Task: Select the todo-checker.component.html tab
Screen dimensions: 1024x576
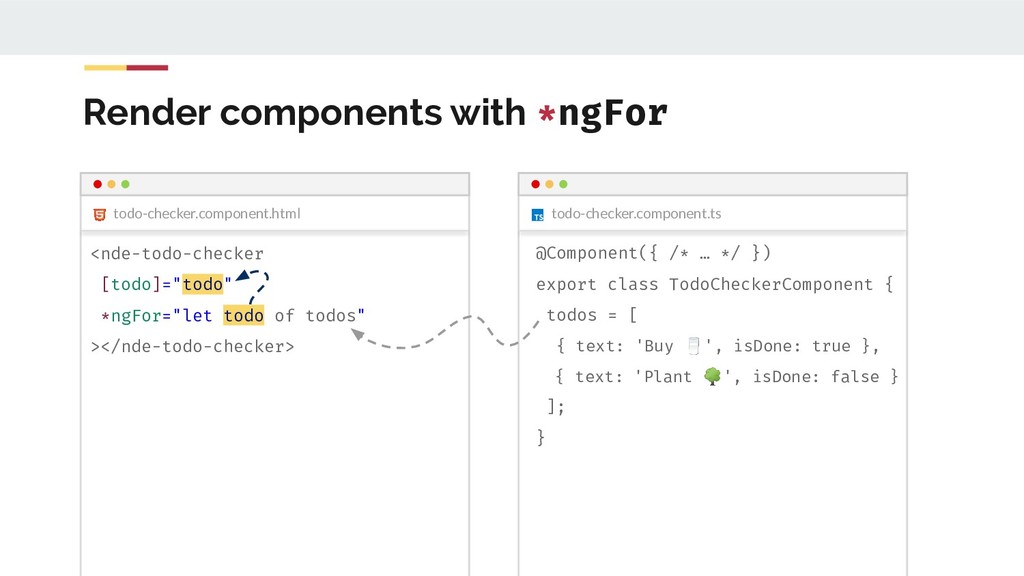Action: (206, 214)
